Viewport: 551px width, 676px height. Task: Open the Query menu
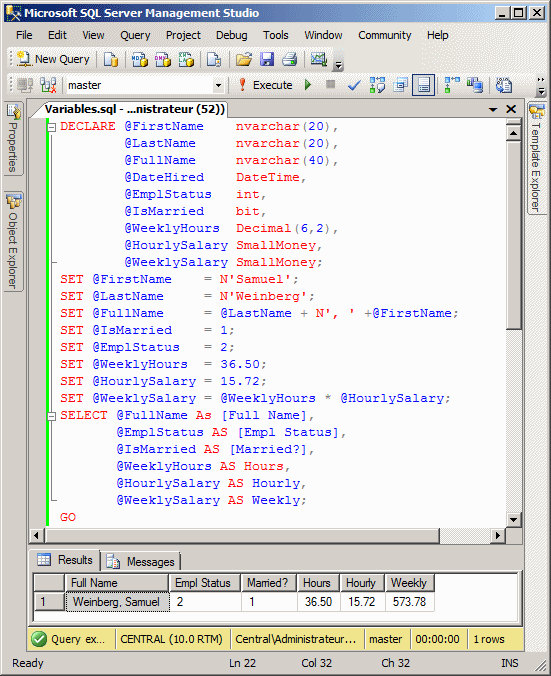click(x=135, y=35)
